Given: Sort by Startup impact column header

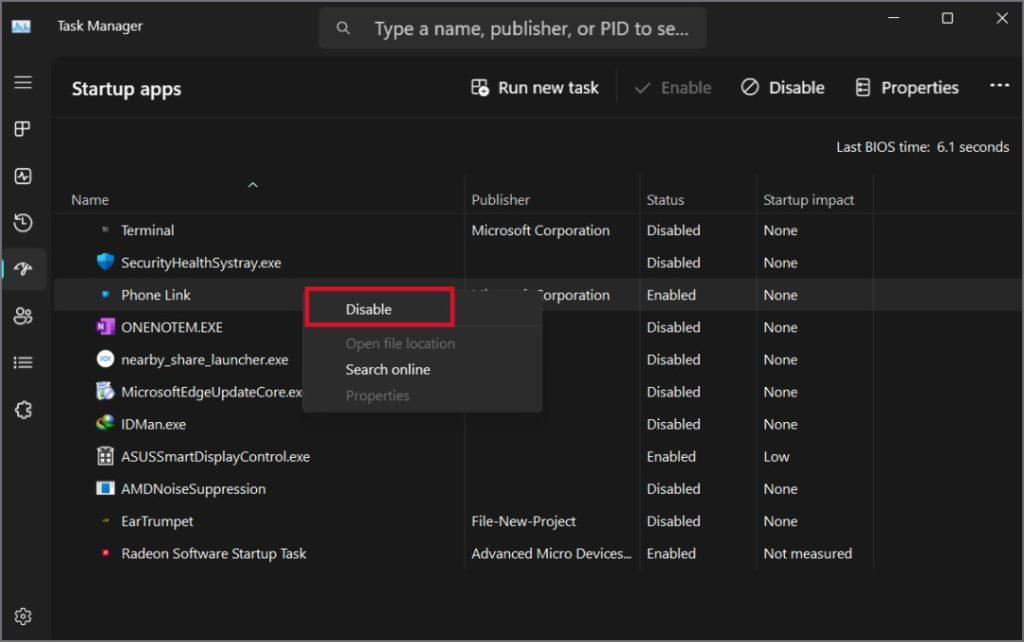Looking at the screenshot, I should 808,199.
